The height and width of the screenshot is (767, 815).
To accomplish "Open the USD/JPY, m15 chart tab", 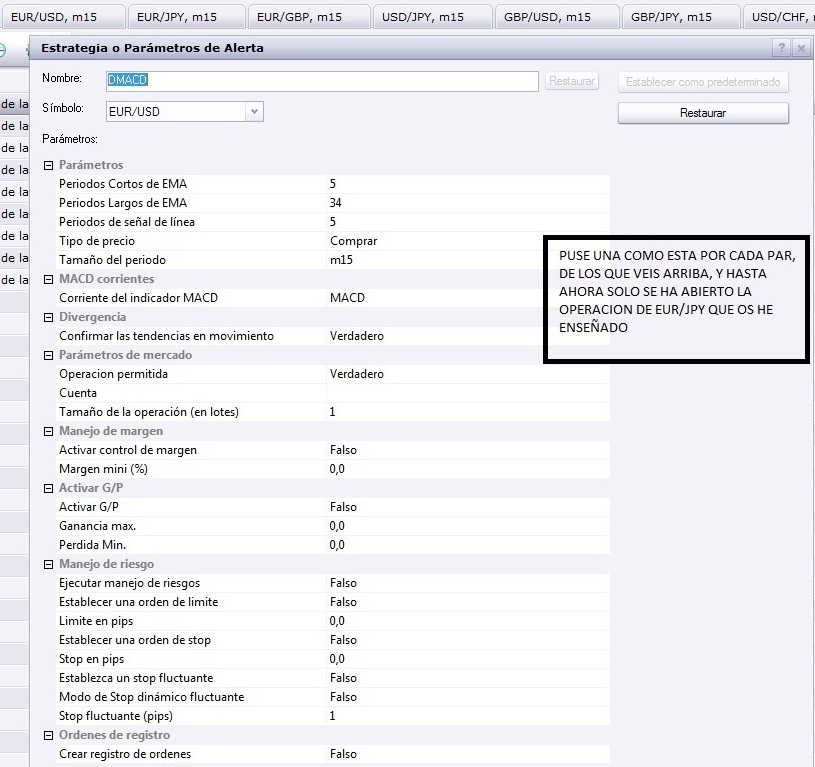I will pos(431,17).
